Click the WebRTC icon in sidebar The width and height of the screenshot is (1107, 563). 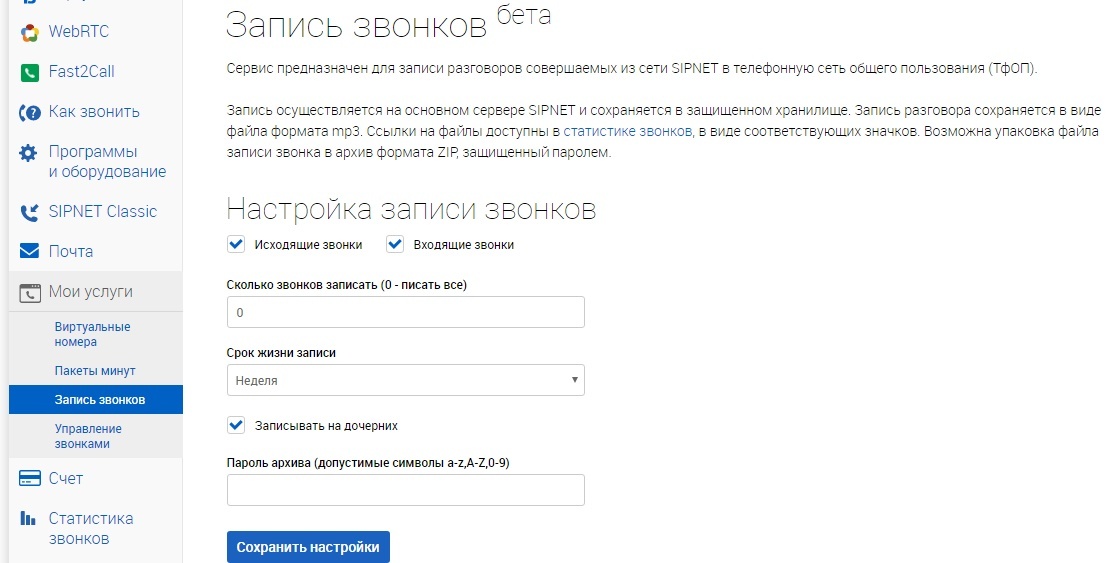pos(30,32)
